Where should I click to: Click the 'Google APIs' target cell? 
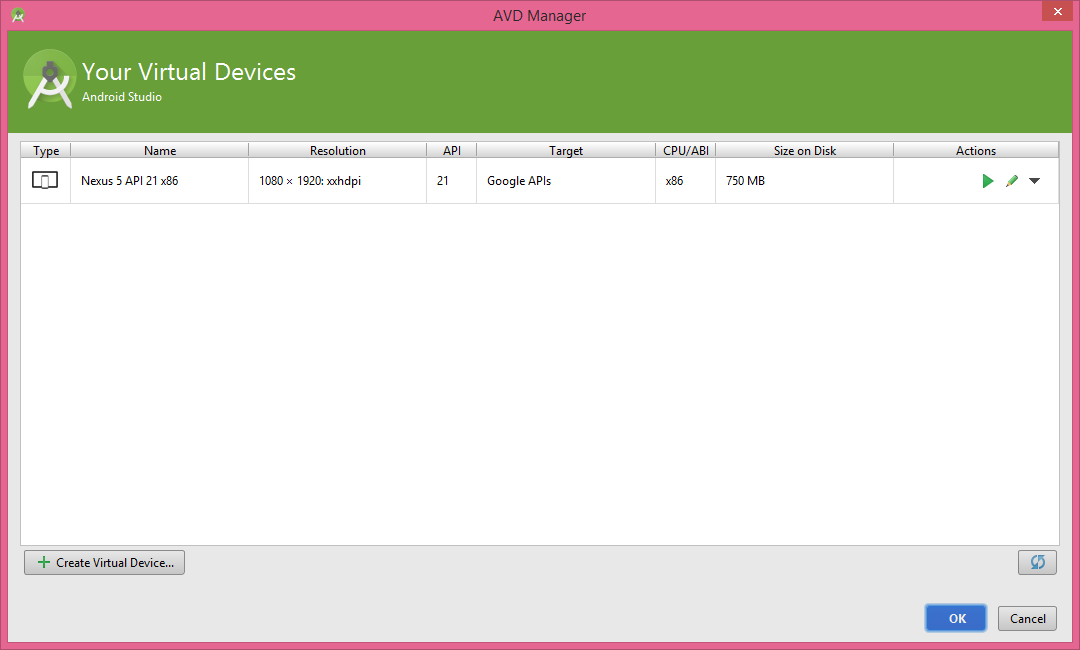566,180
